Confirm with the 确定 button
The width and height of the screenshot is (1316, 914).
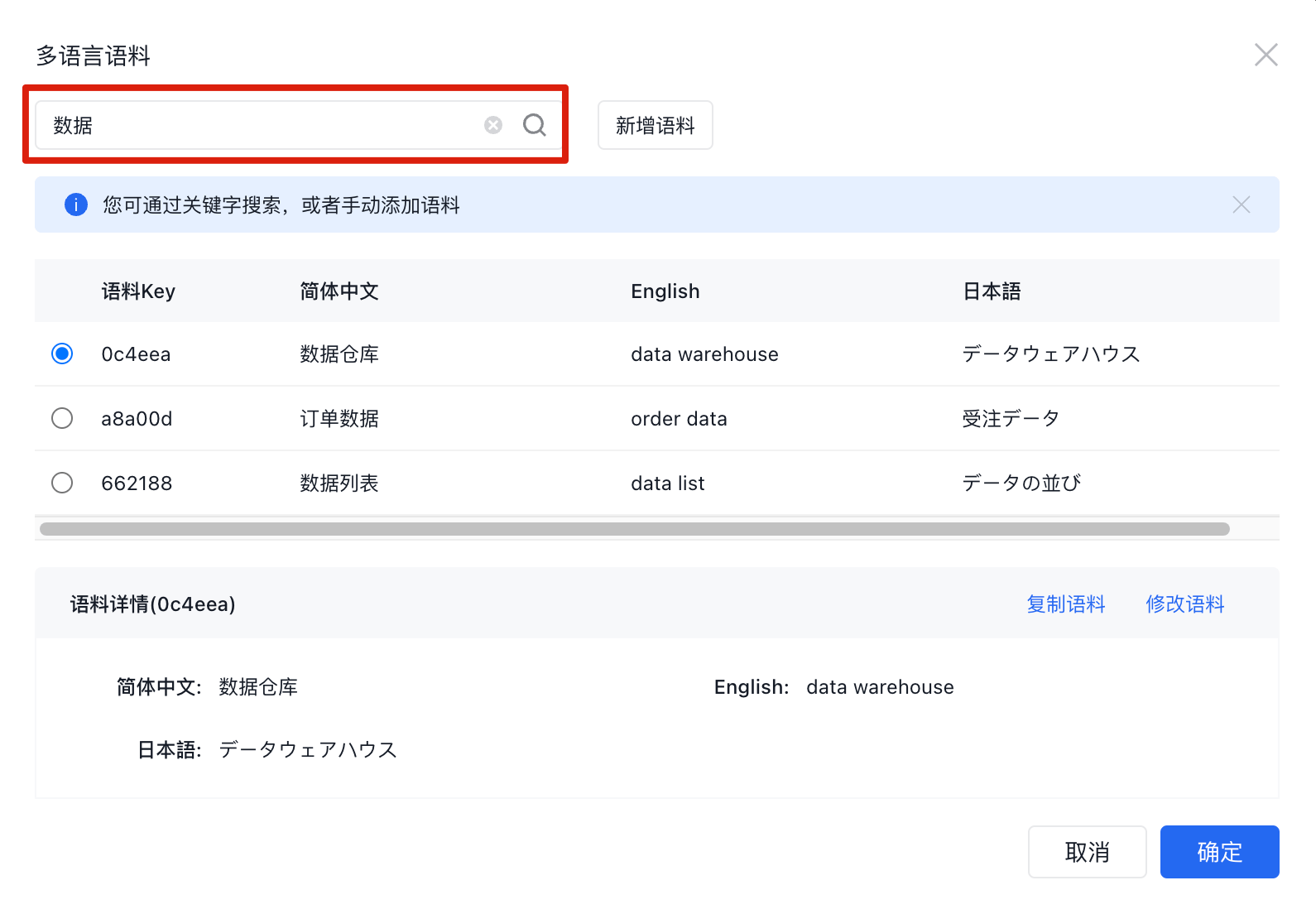tap(1220, 852)
